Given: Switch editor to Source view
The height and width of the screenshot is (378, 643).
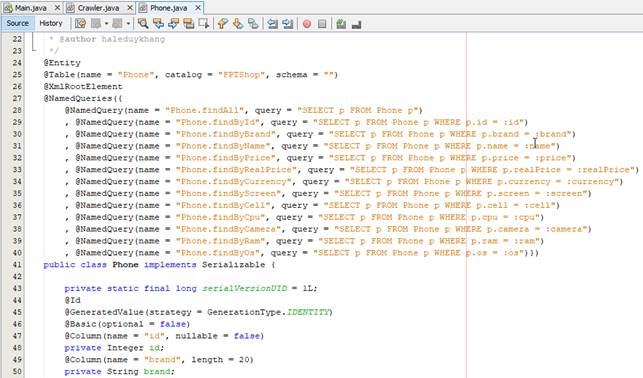Looking at the screenshot, I should point(18,23).
